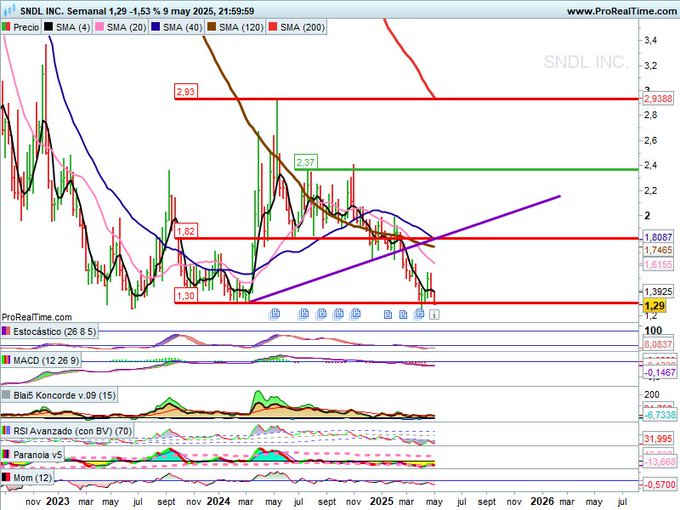Click the chart icon beside SNDL INC. title
The height and width of the screenshot is (510, 680).
10,10
